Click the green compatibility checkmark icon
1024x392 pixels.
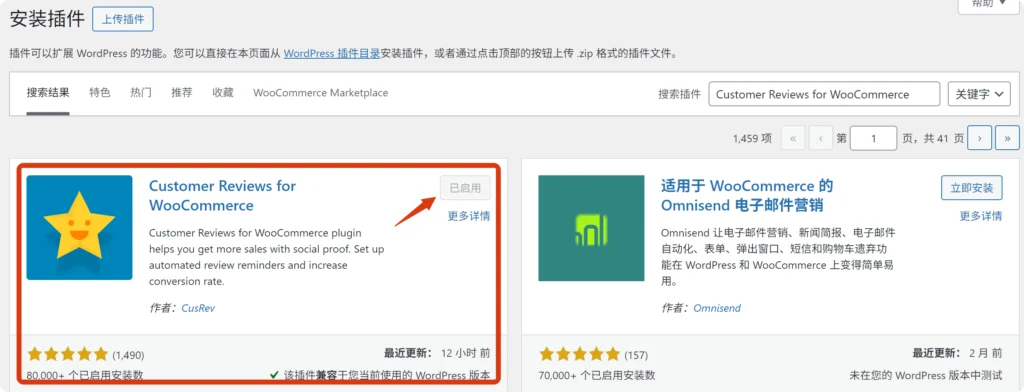[x=274, y=376]
